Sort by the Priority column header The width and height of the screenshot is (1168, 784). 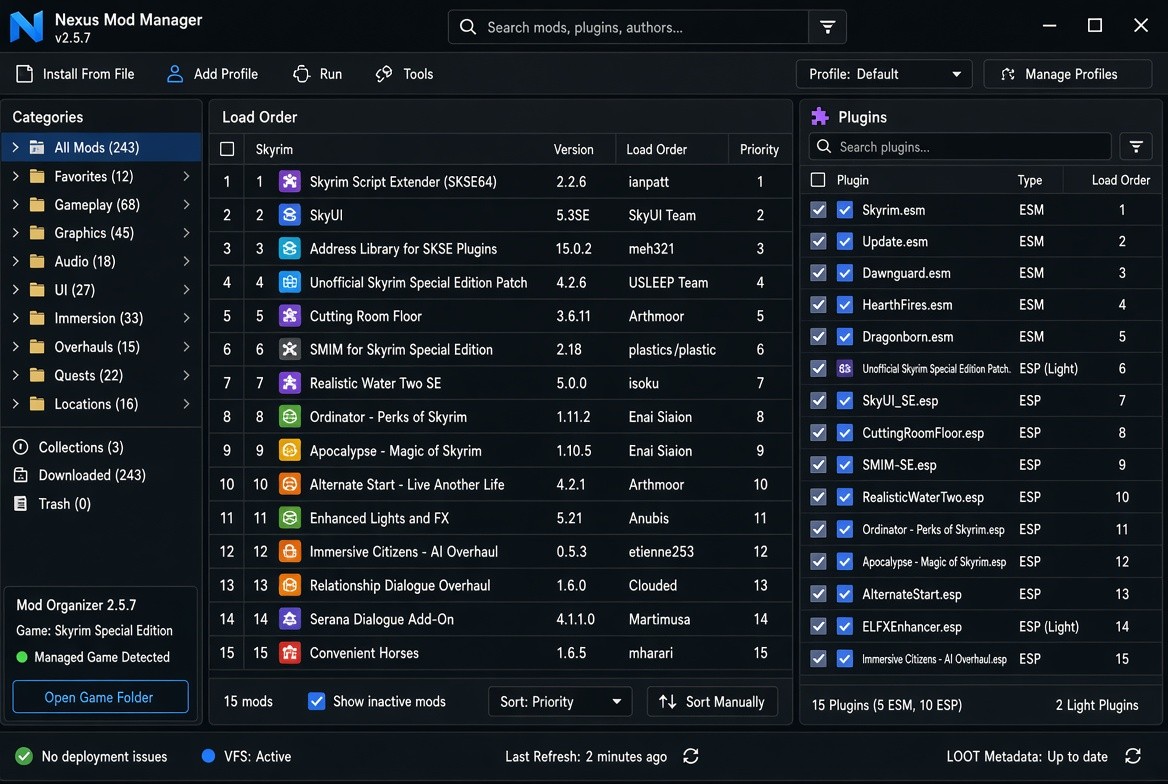759,149
